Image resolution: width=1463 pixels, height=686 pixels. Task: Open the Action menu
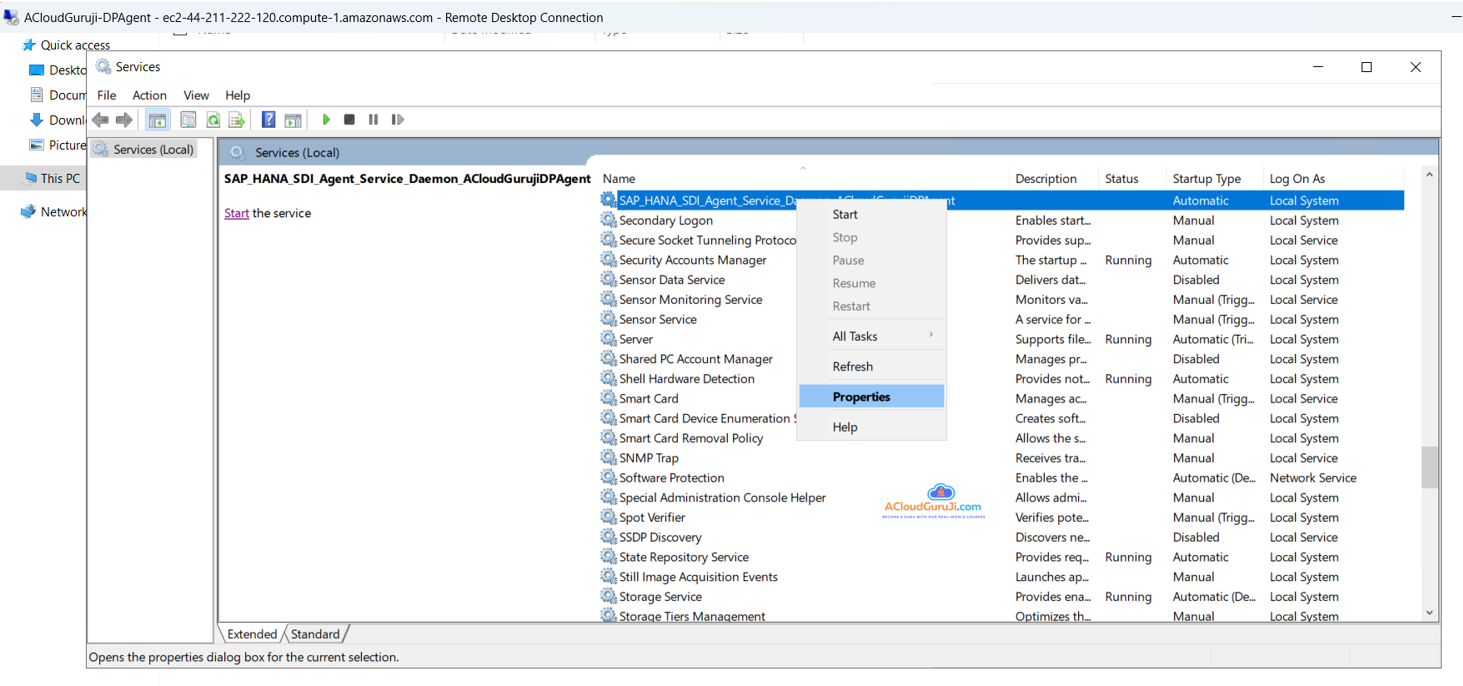point(149,95)
